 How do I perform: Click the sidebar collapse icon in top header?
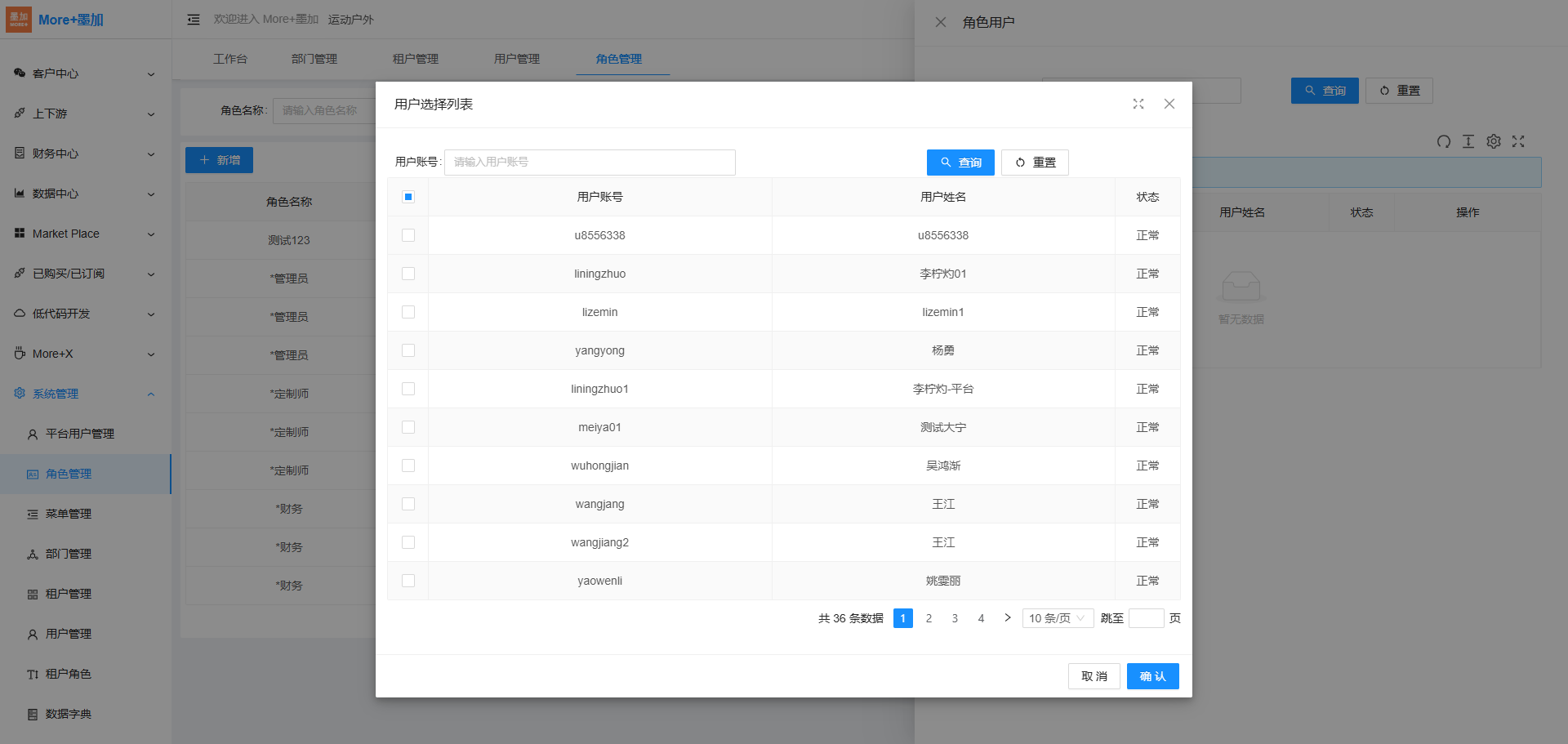point(194,20)
